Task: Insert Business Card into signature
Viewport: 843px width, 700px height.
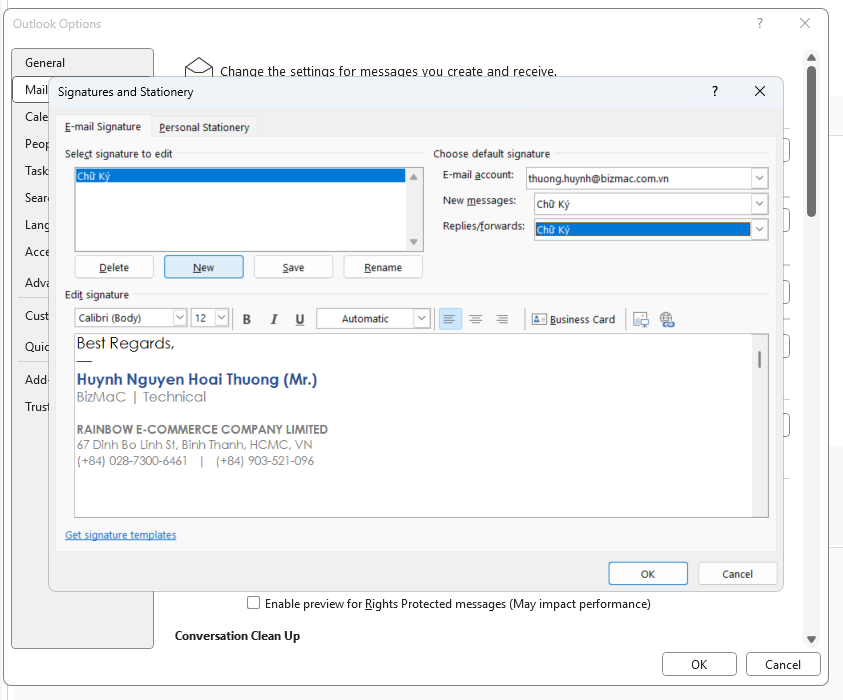Action: point(574,319)
